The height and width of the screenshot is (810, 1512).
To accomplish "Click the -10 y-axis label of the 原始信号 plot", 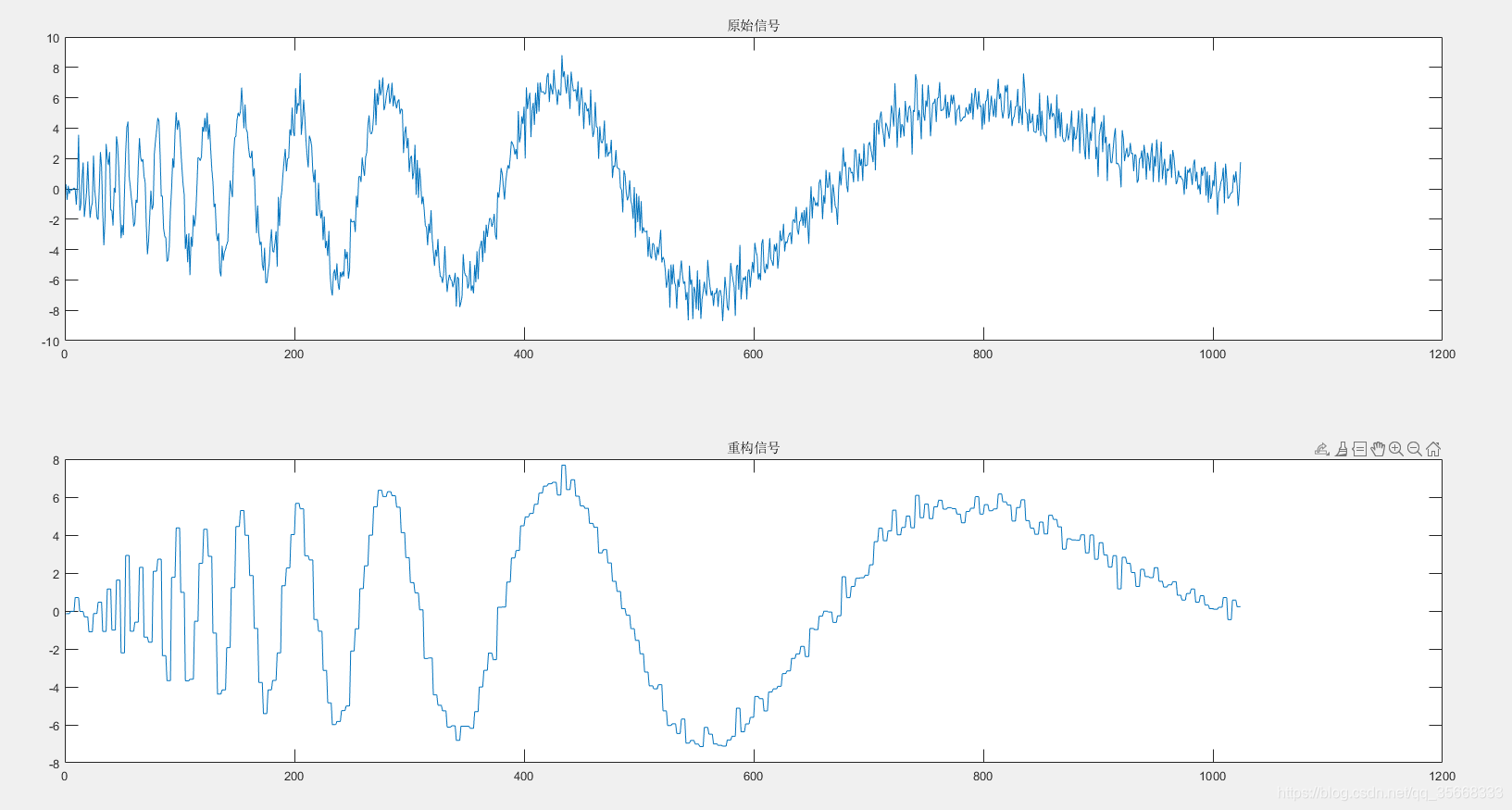I will tap(50, 341).
